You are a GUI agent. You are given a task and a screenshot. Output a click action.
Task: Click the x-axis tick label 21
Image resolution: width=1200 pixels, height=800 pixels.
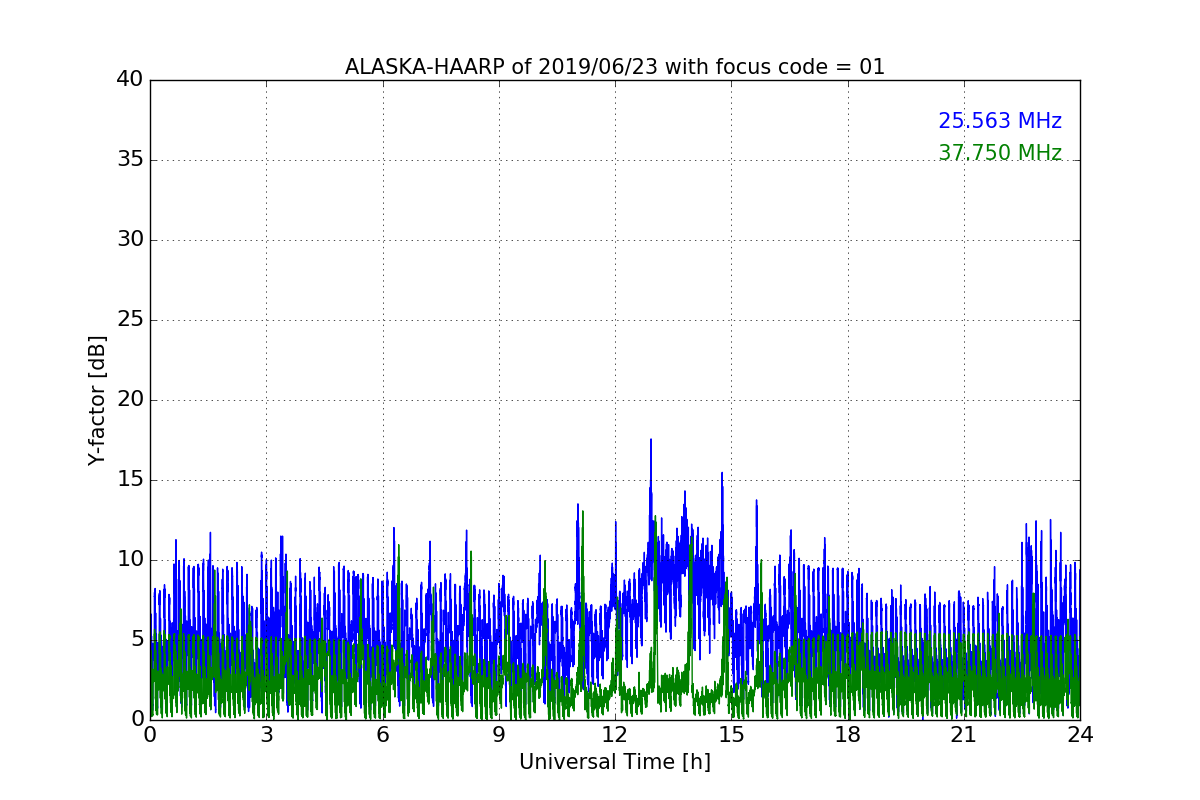(964, 735)
